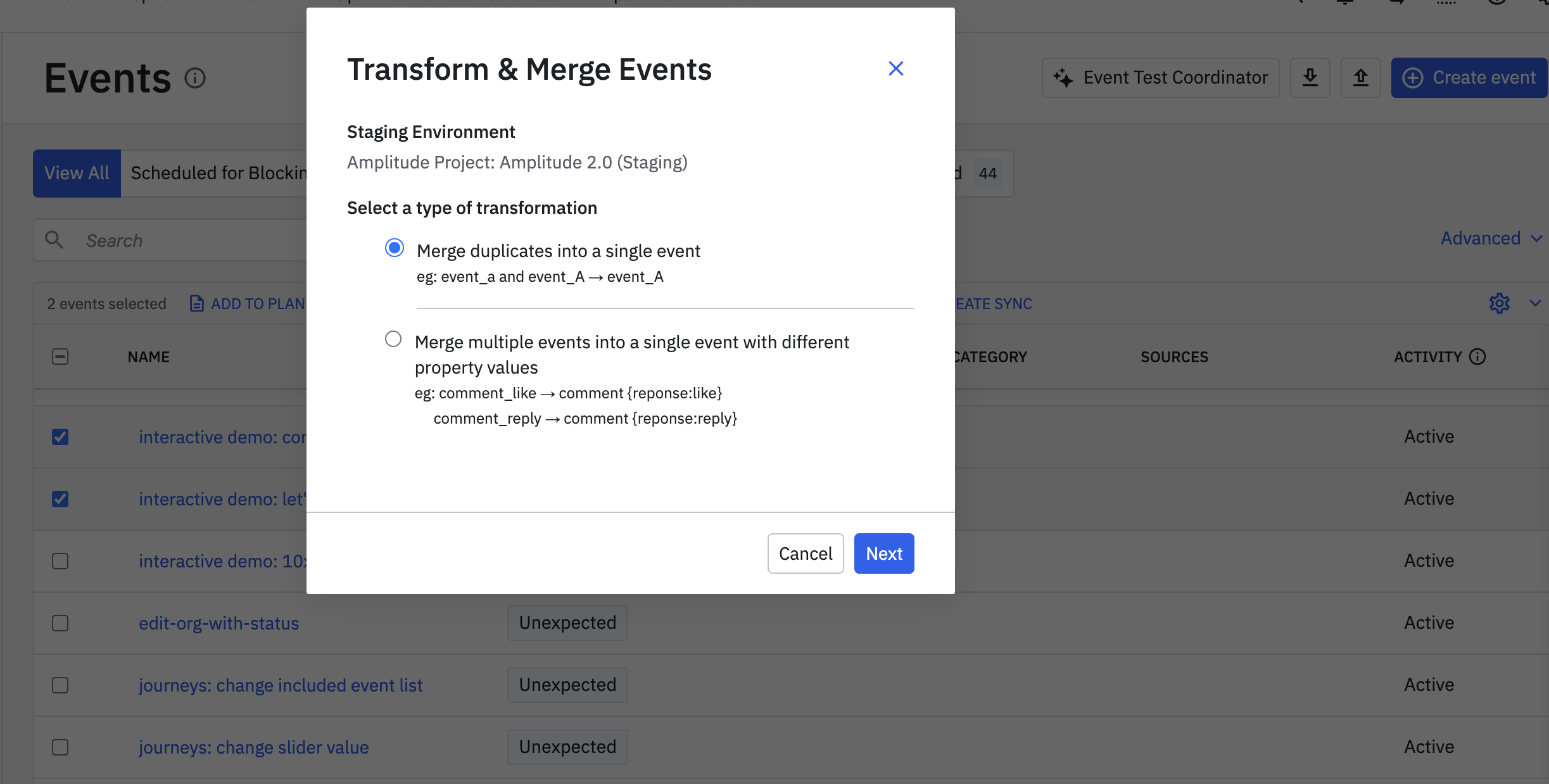
Task: Open journeys: change included event list
Action: pos(281,685)
